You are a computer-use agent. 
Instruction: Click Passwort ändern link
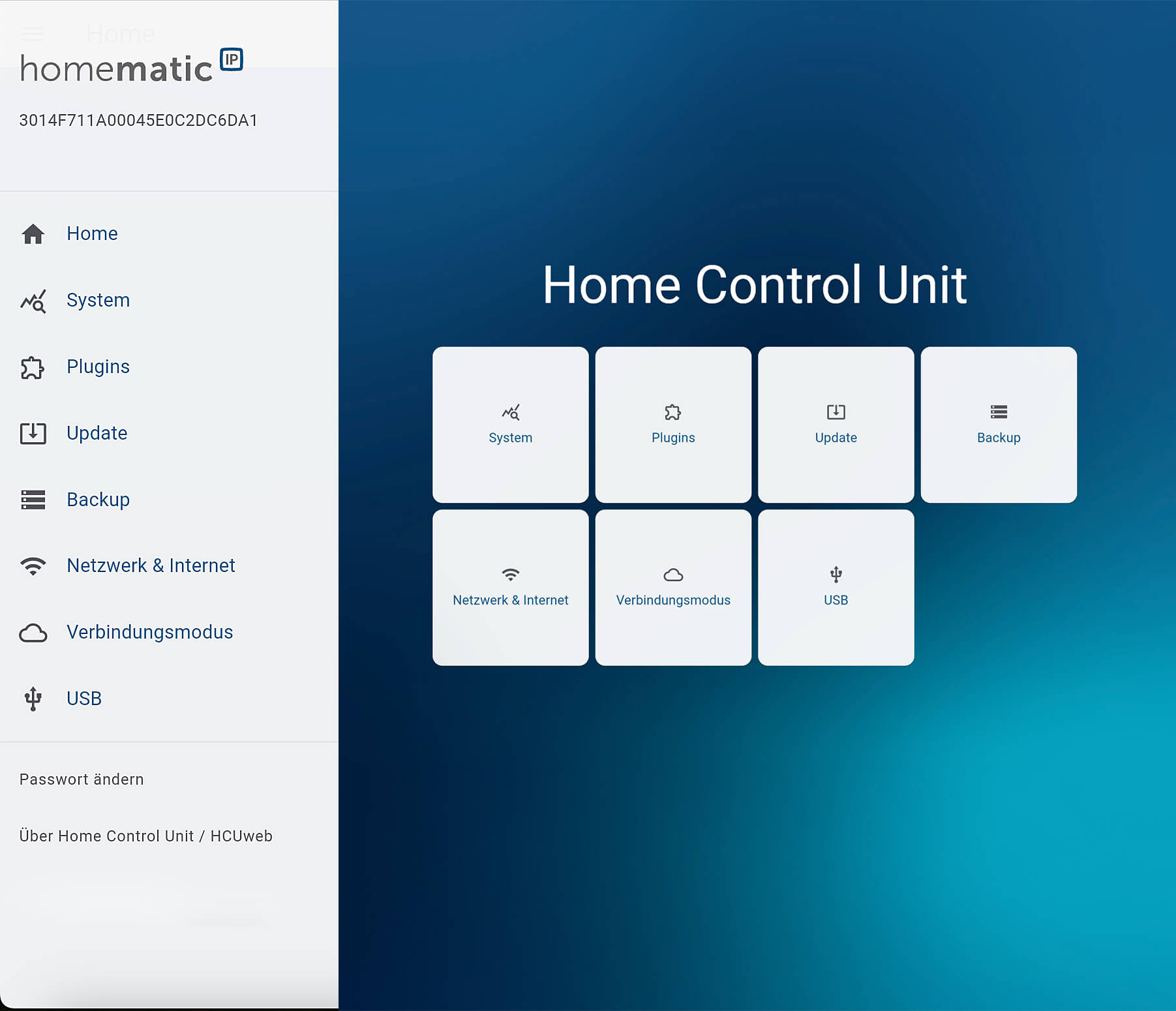(82, 779)
